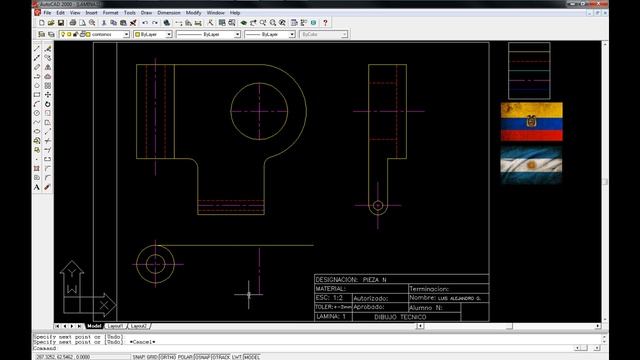Screen dimensions: 640x360
Task: Toggle ORTHO mode in status bar
Action: point(167,357)
